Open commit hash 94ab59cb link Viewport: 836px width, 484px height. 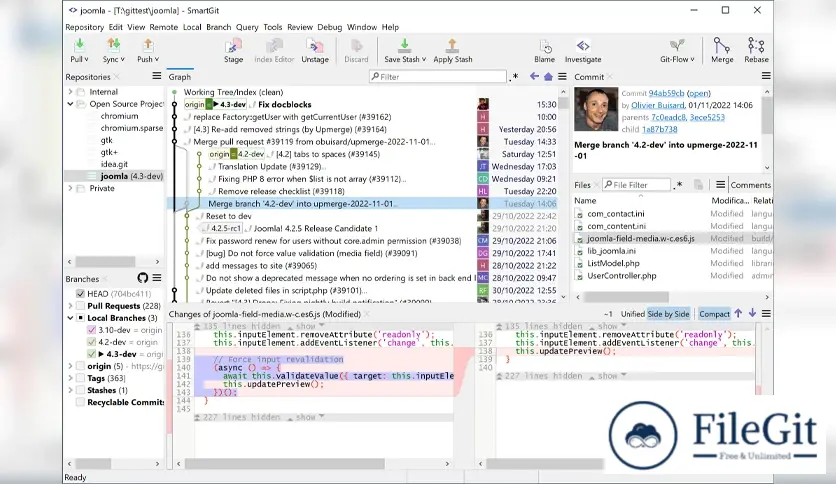666,93
